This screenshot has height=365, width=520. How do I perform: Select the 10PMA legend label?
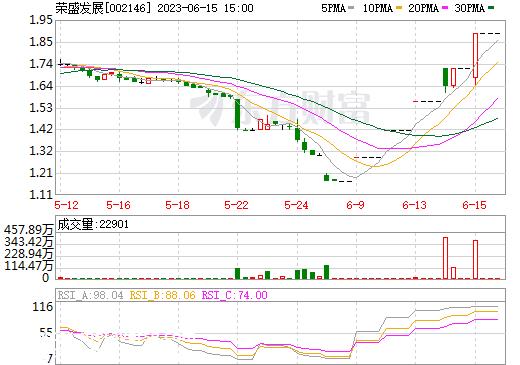pyautogui.click(x=378, y=8)
